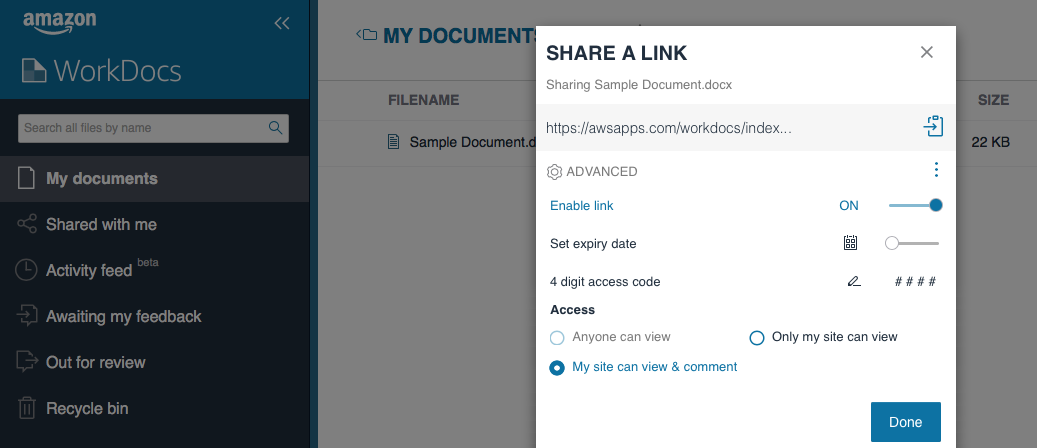Click the Shared with me share icon
The width and height of the screenshot is (1037, 448).
point(26,224)
